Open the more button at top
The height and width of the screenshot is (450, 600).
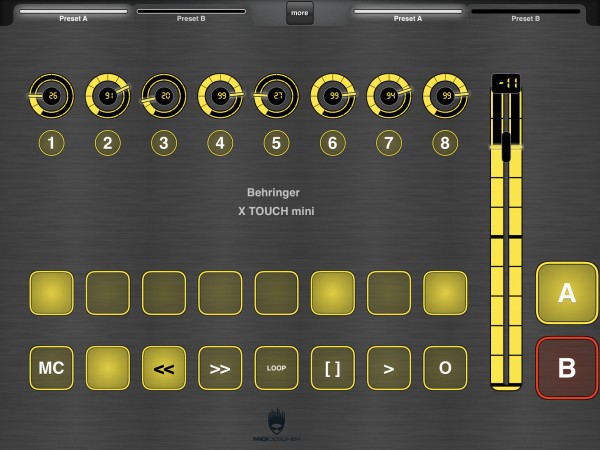click(300, 13)
